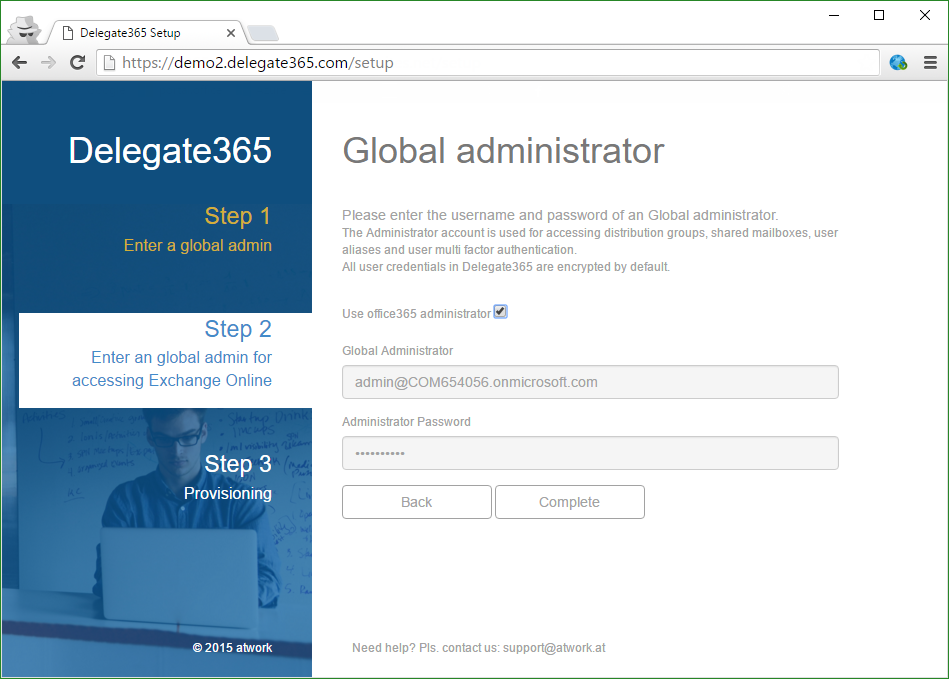Click the Use office365 administrator label
Screen dimensions: 949x679
pos(416,313)
